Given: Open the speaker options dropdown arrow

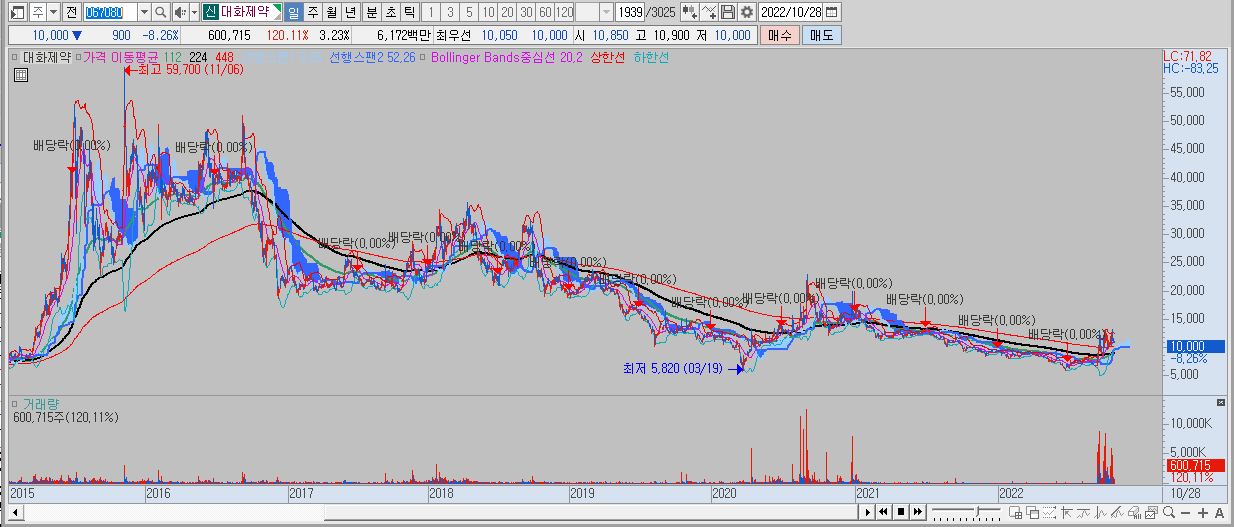Looking at the screenshot, I should pyautogui.click(x=192, y=12).
